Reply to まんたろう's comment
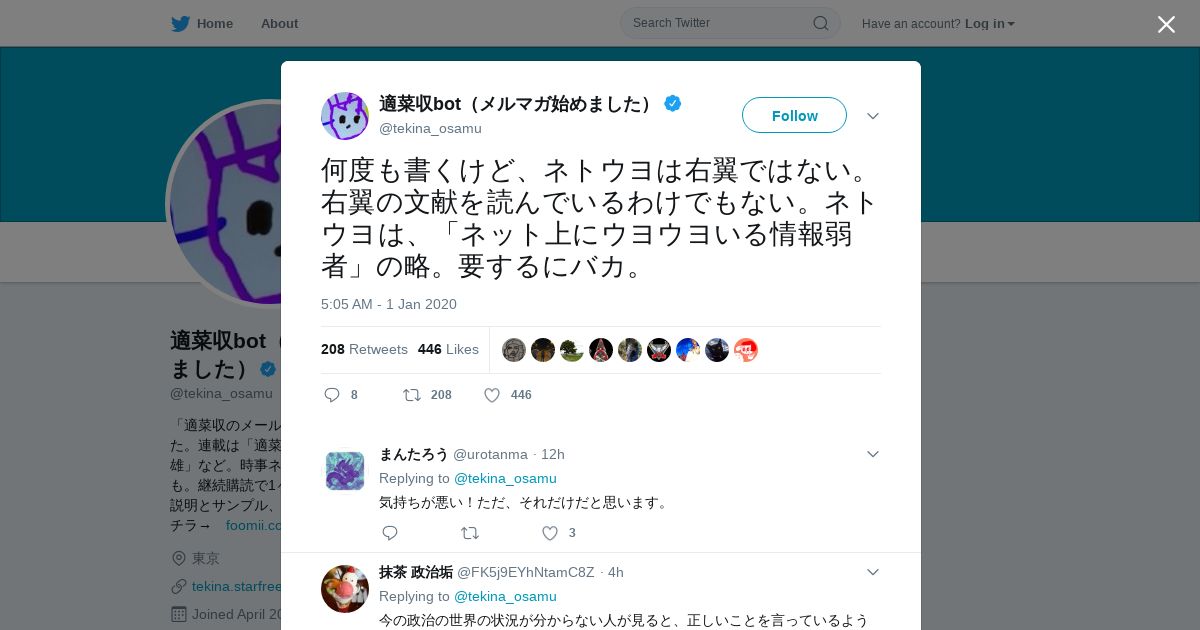 (390, 533)
